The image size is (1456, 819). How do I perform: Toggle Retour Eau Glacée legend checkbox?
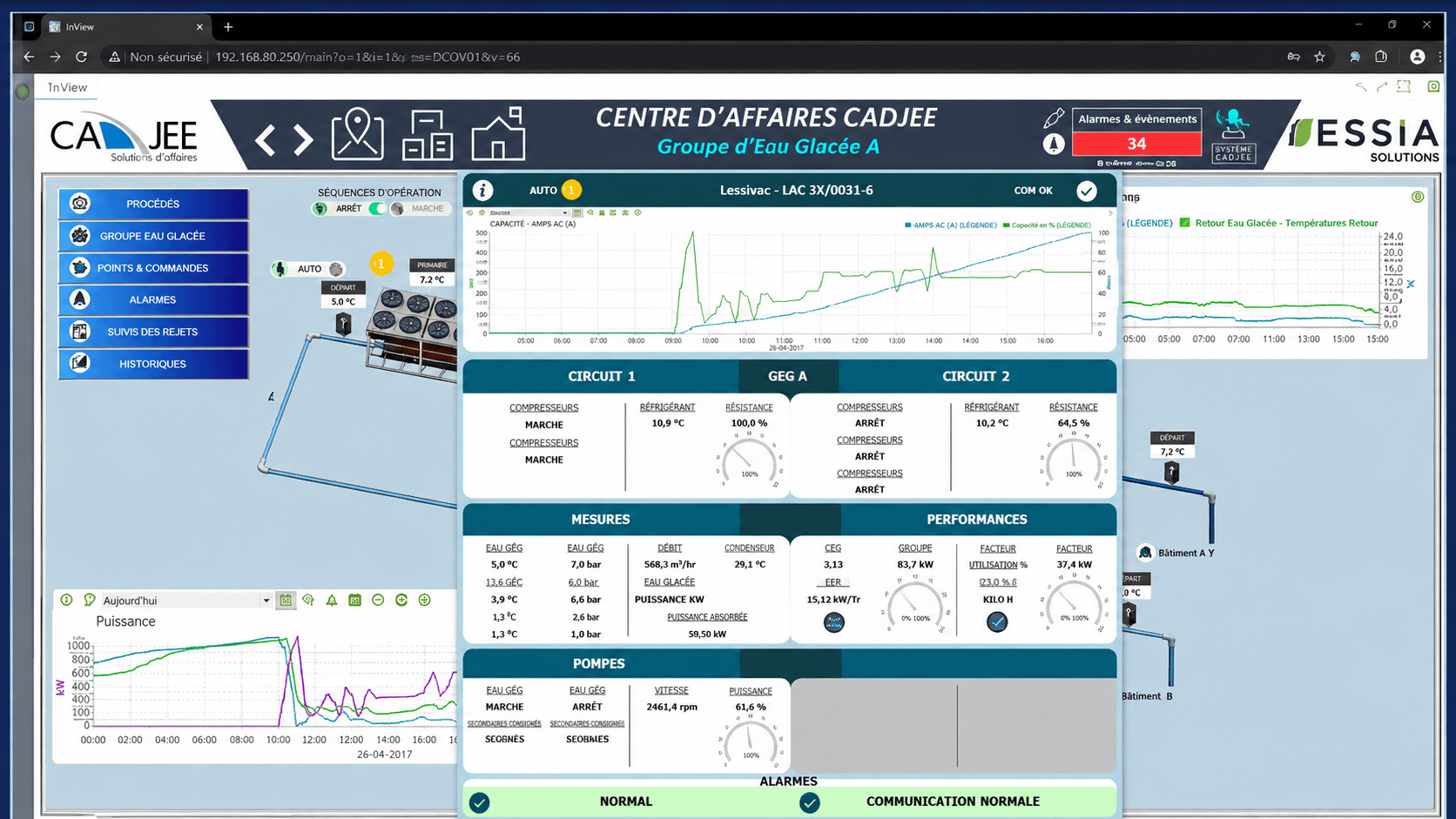[1184, 223]
